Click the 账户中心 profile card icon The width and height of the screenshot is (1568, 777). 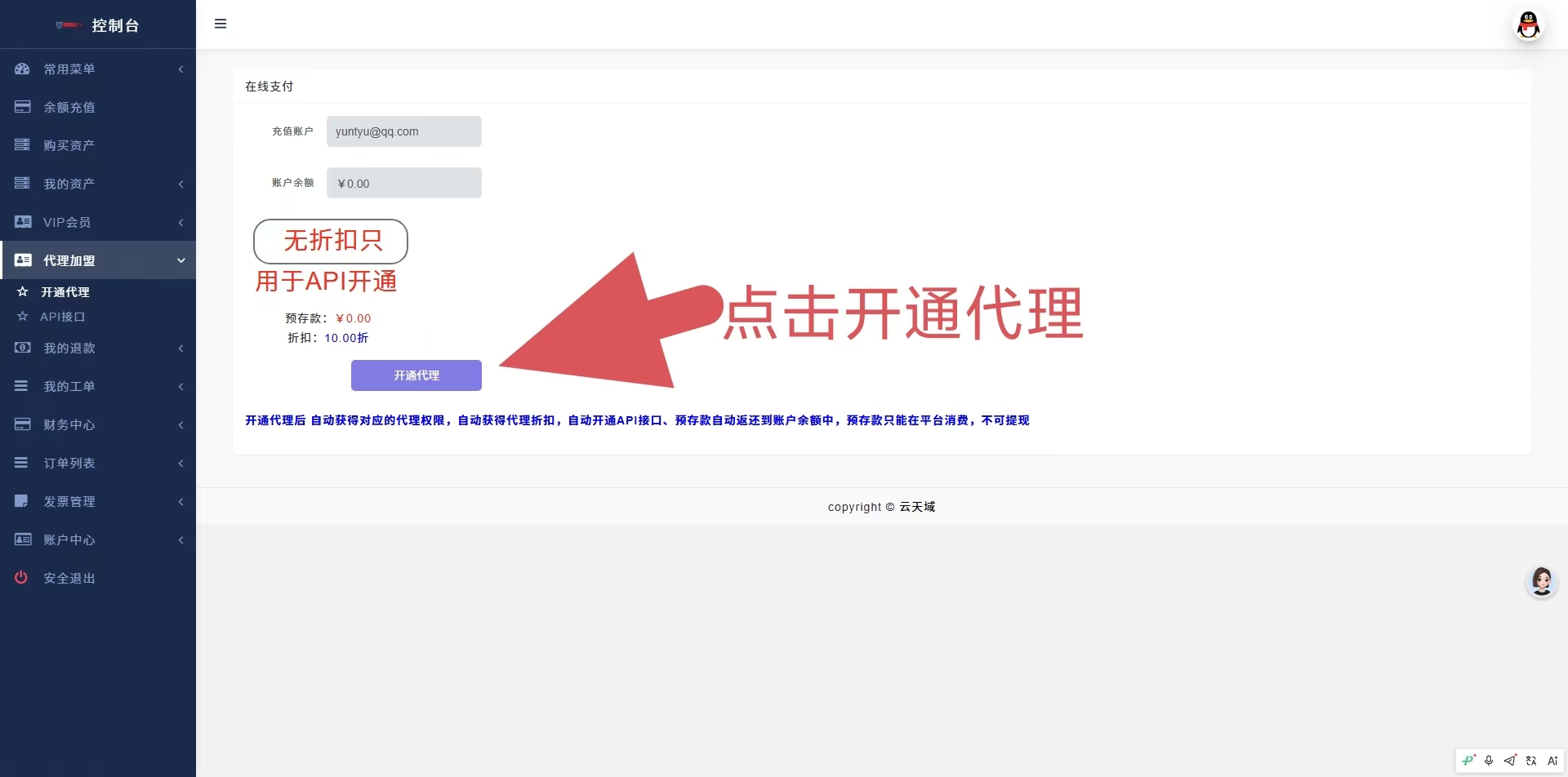(x=23, y=539)
